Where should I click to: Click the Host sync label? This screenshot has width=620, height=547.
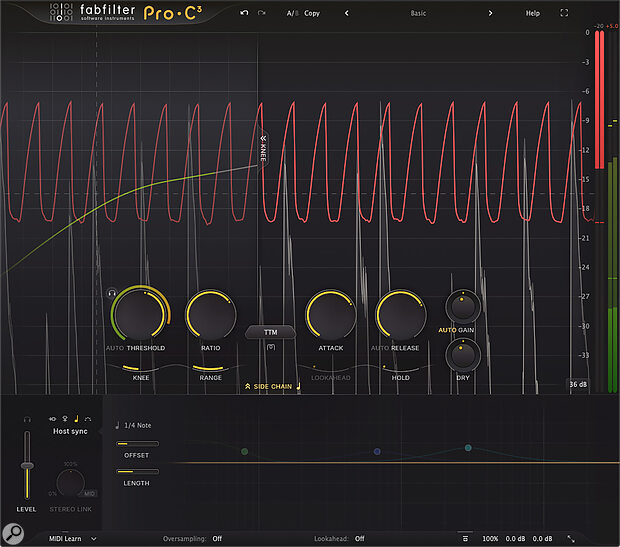pyautogui.click(x=70, y=431)
